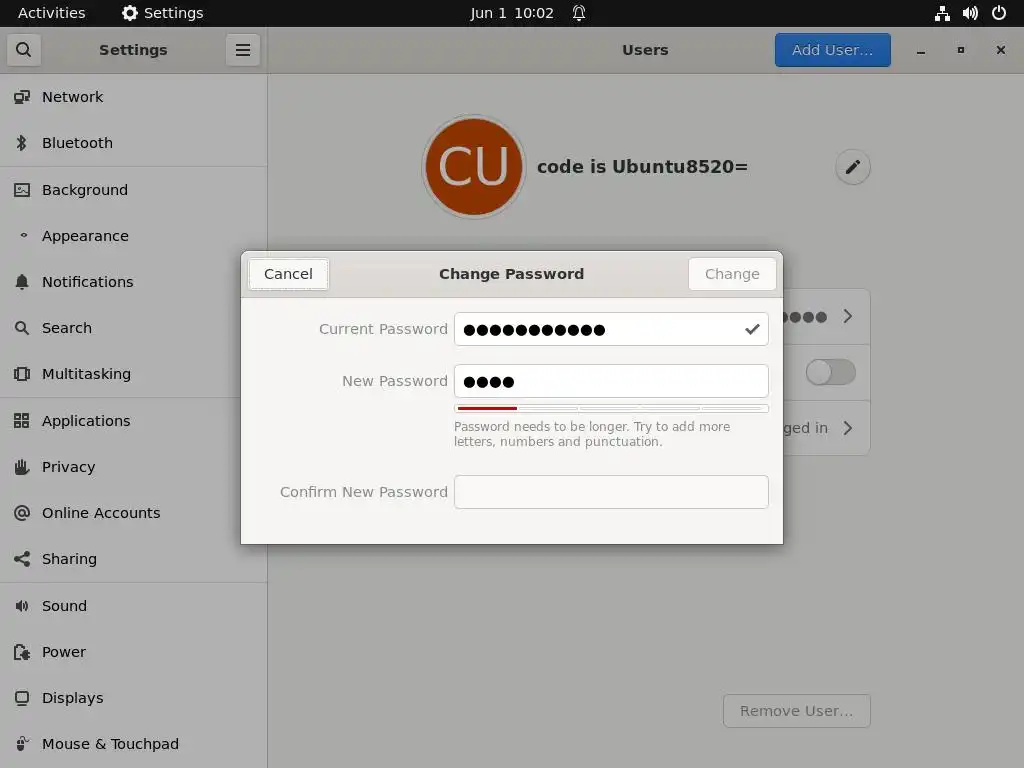Viewport: 1024px width, 768px height.
Task: Open the hamburger menu in Settings sidebar
Action: click(243, 50)
